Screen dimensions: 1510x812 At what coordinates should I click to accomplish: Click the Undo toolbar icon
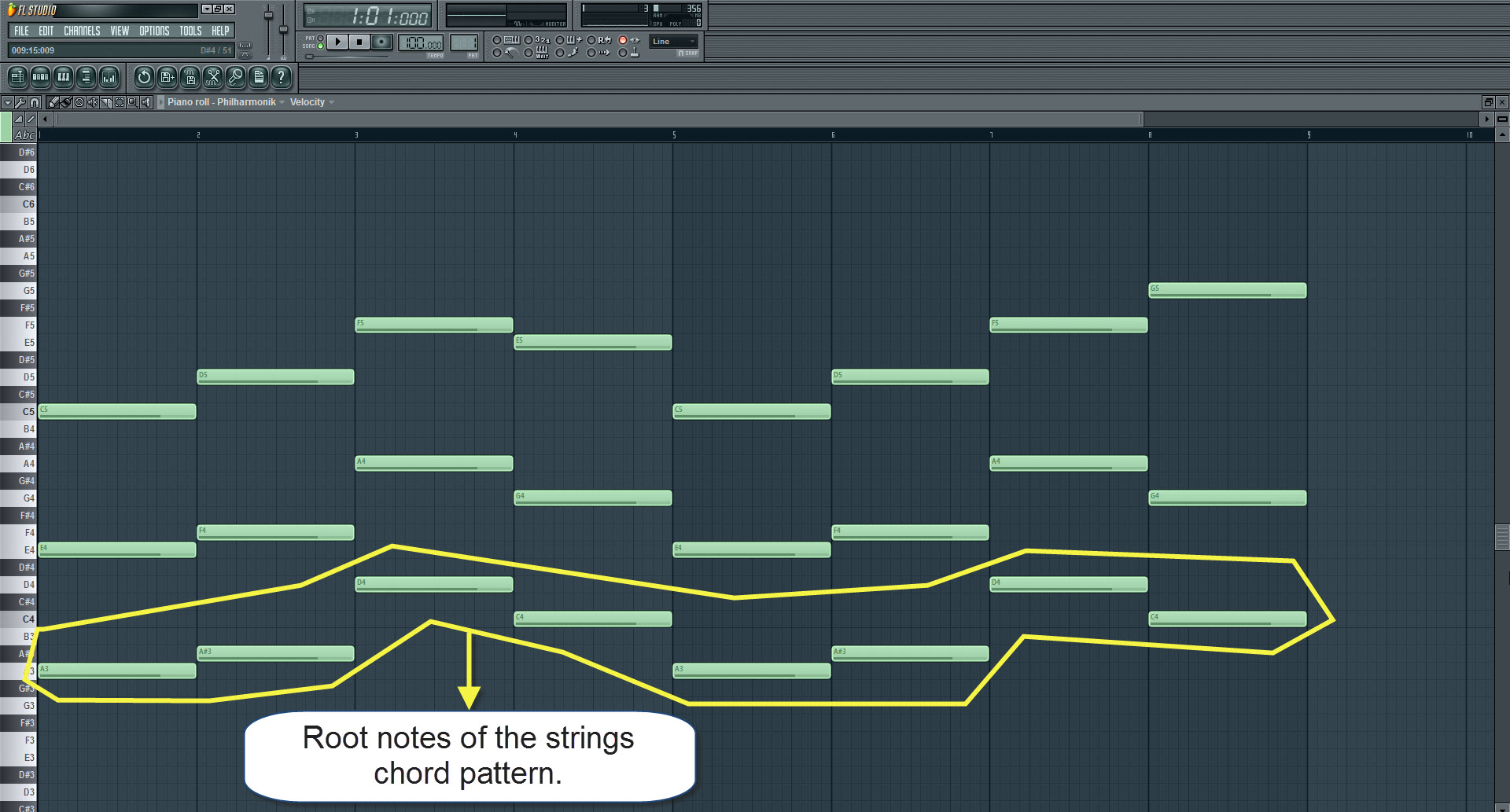click(143, 77)
